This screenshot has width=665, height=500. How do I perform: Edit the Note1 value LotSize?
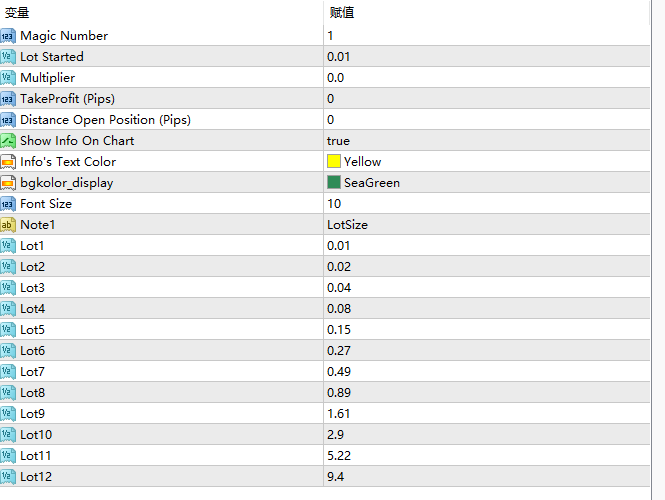347,225
